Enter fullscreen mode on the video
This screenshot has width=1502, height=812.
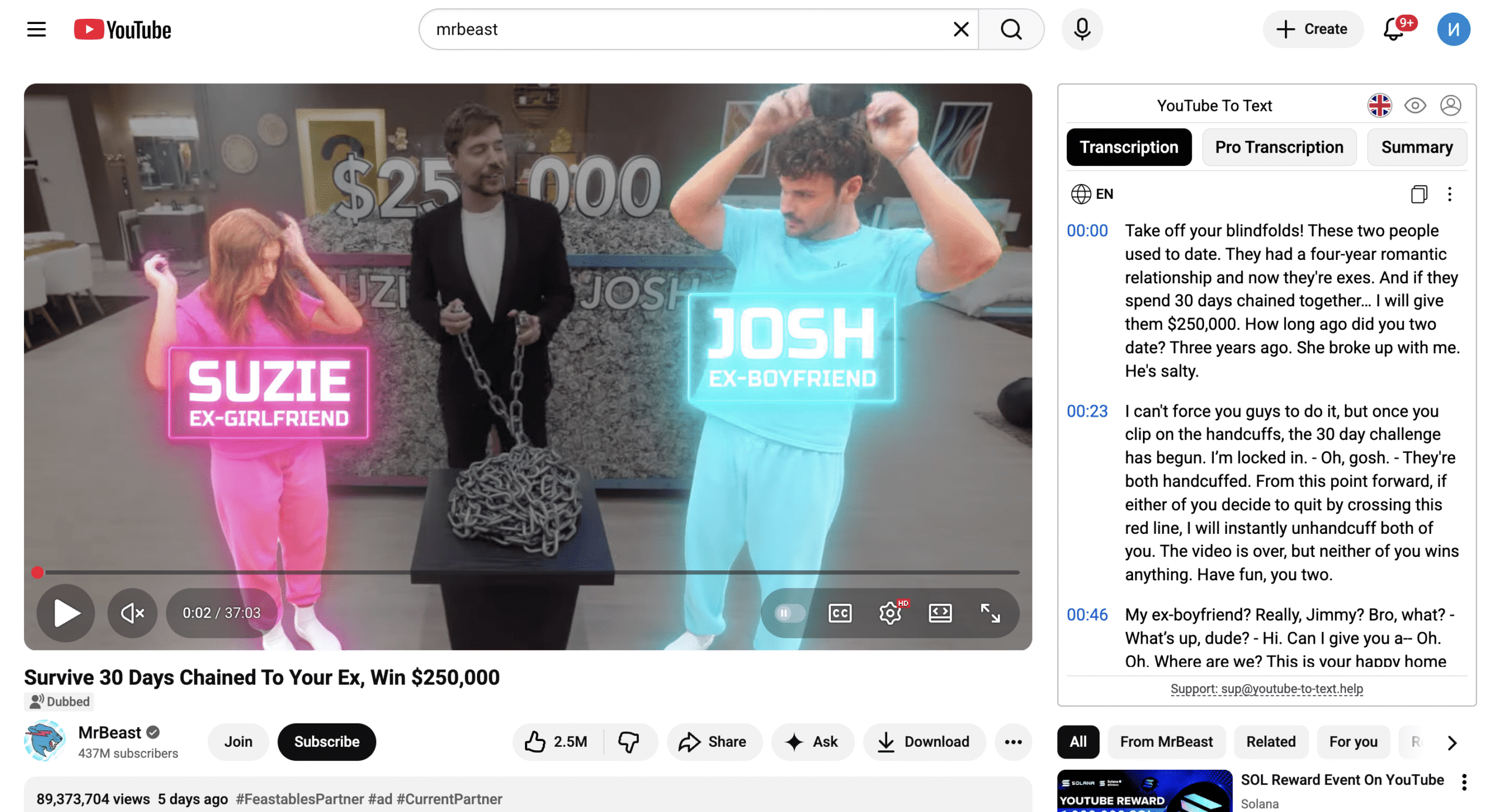coord(990,613)
